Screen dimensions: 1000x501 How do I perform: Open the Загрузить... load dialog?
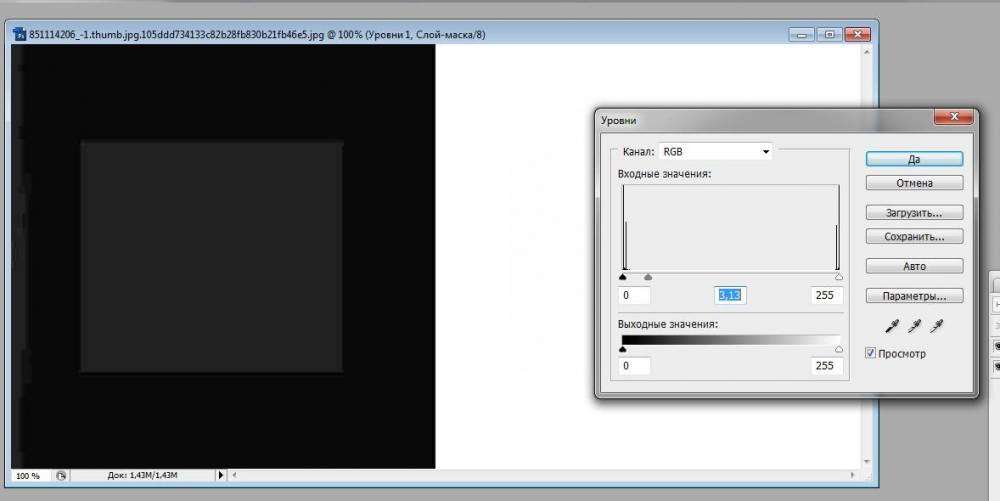click(914, 213)
